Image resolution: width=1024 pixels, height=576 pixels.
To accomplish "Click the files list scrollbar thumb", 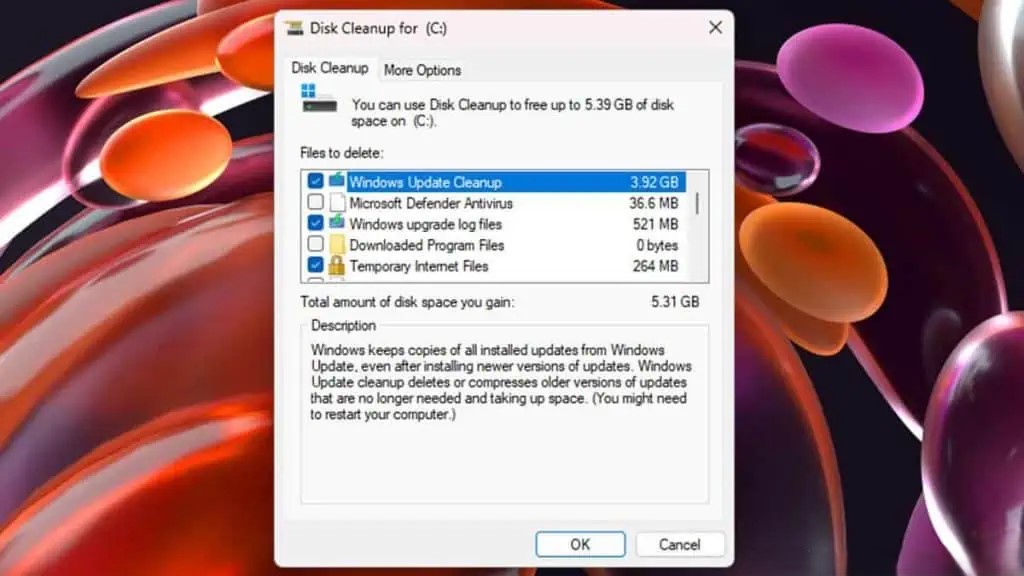I will coord(697,203).
